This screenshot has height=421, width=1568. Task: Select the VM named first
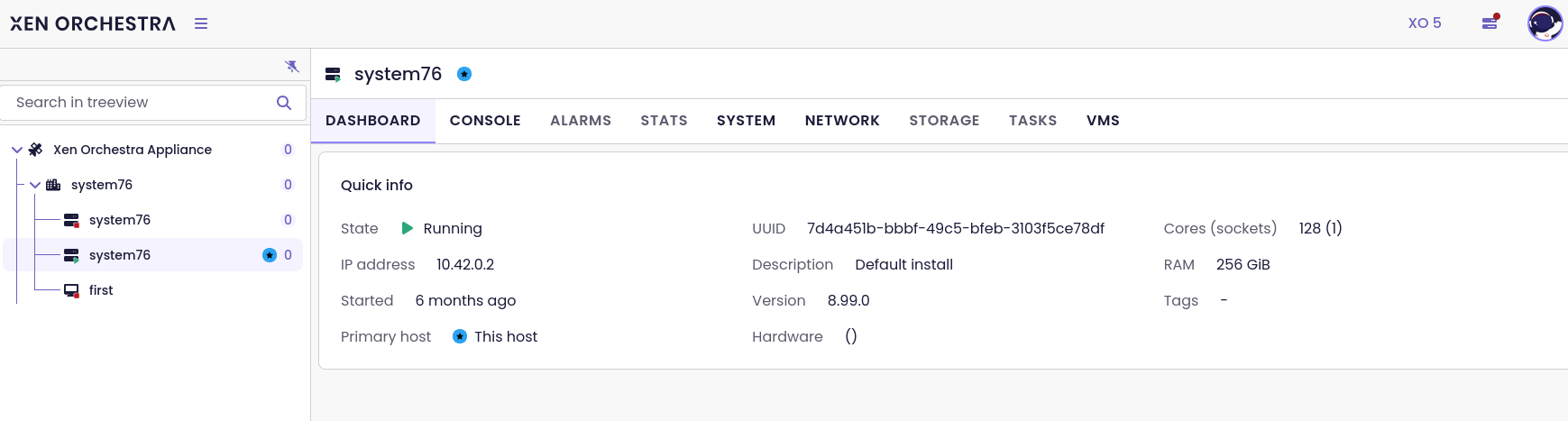[100, 290]
